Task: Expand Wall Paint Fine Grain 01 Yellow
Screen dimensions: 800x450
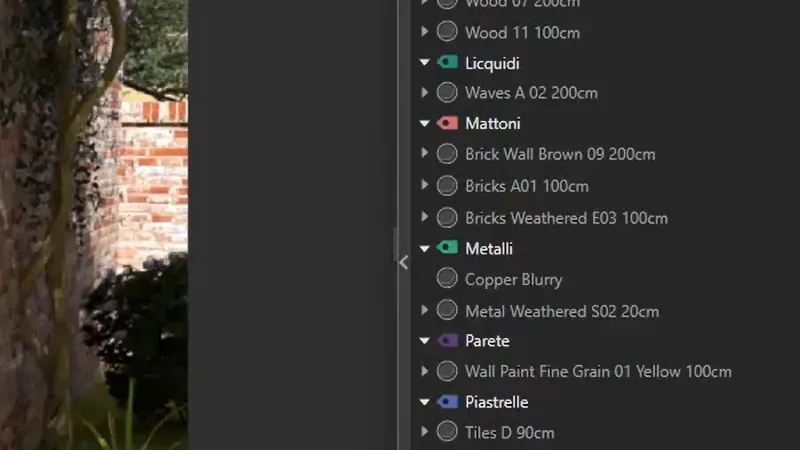Action: pos(424,371)
